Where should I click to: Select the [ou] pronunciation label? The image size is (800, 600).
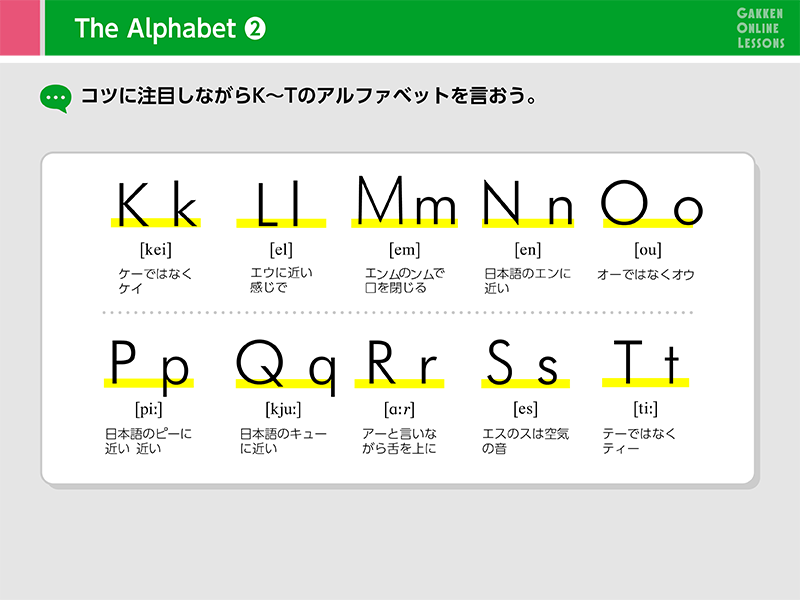[647, 249]
